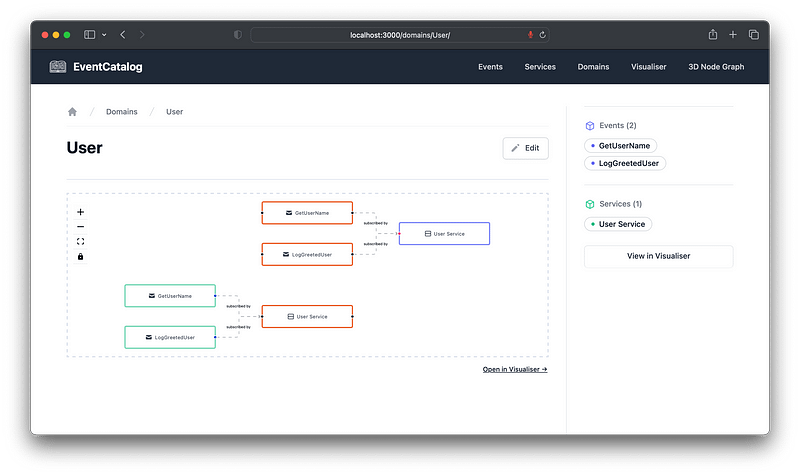Click the Edit button
The image size is (800, 475).
point(526,148)
